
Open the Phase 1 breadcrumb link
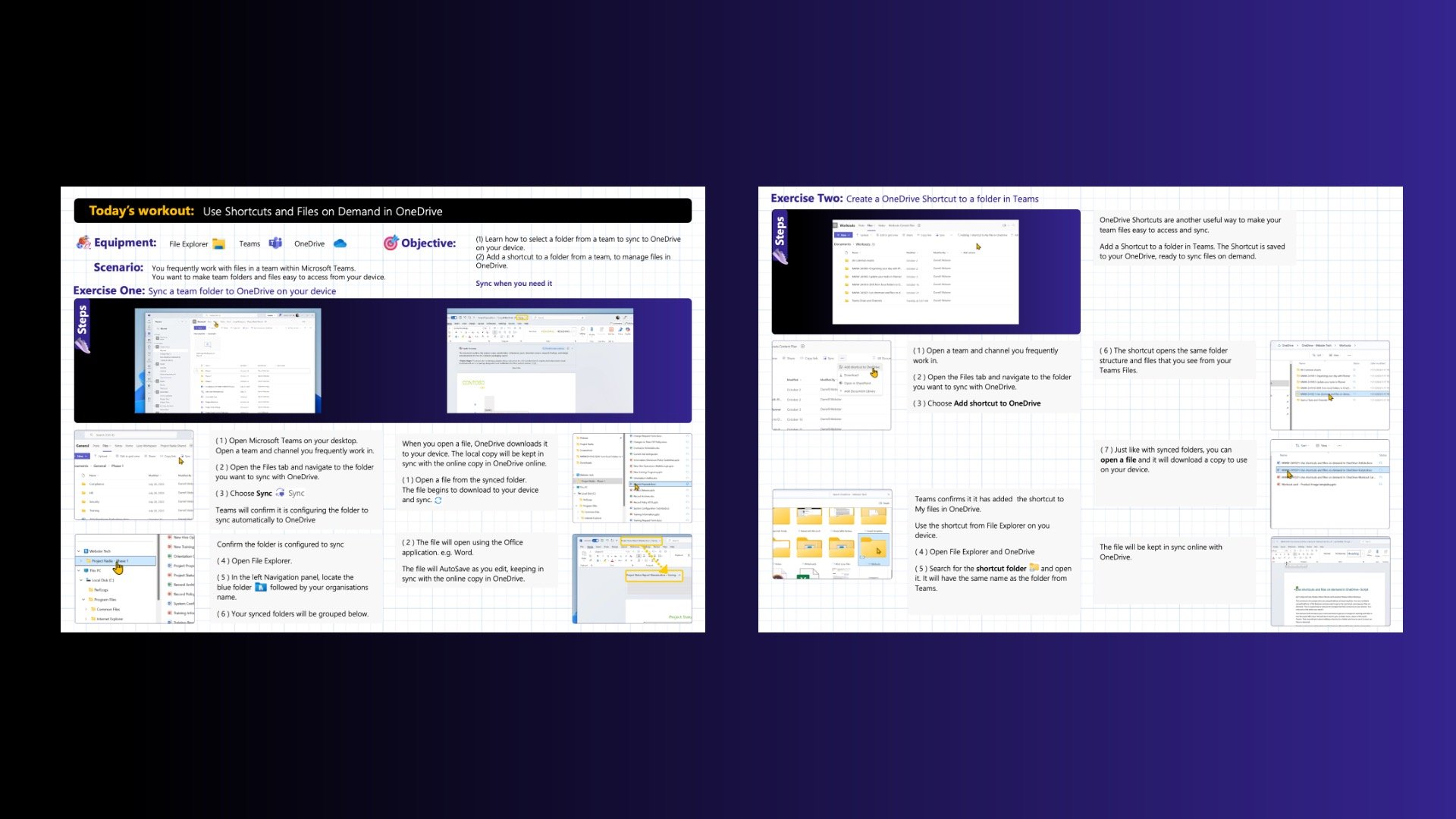pos(118,466)
